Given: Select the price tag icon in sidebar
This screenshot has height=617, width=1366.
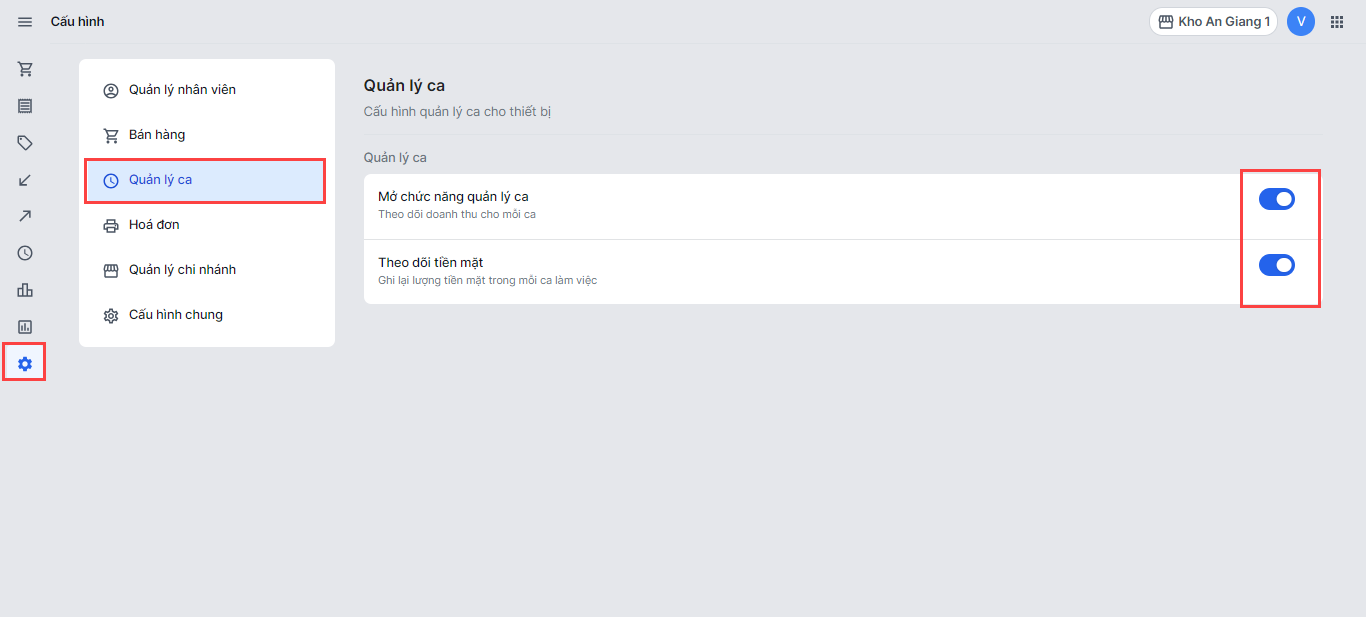Looking at the screenshot, I should click(25, 143).
